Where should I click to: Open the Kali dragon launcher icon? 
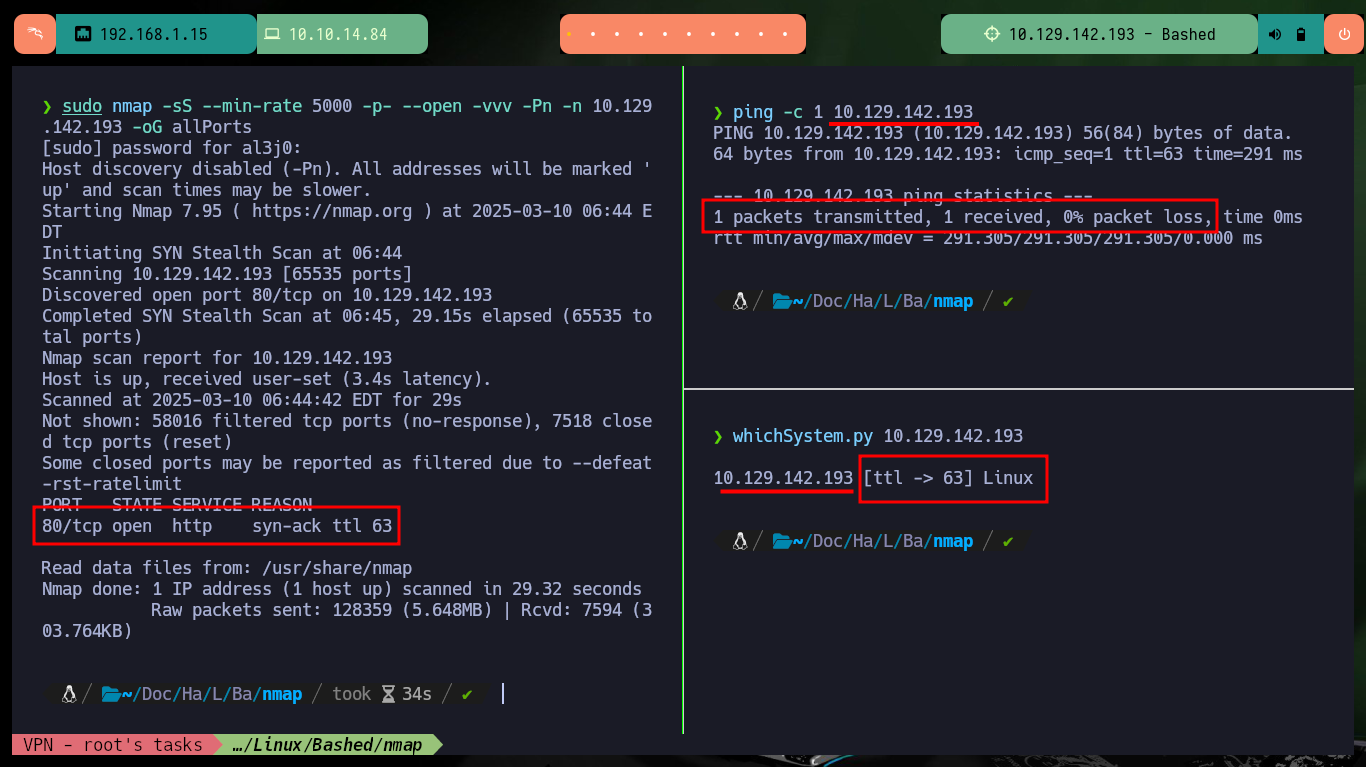click(35, 34)
